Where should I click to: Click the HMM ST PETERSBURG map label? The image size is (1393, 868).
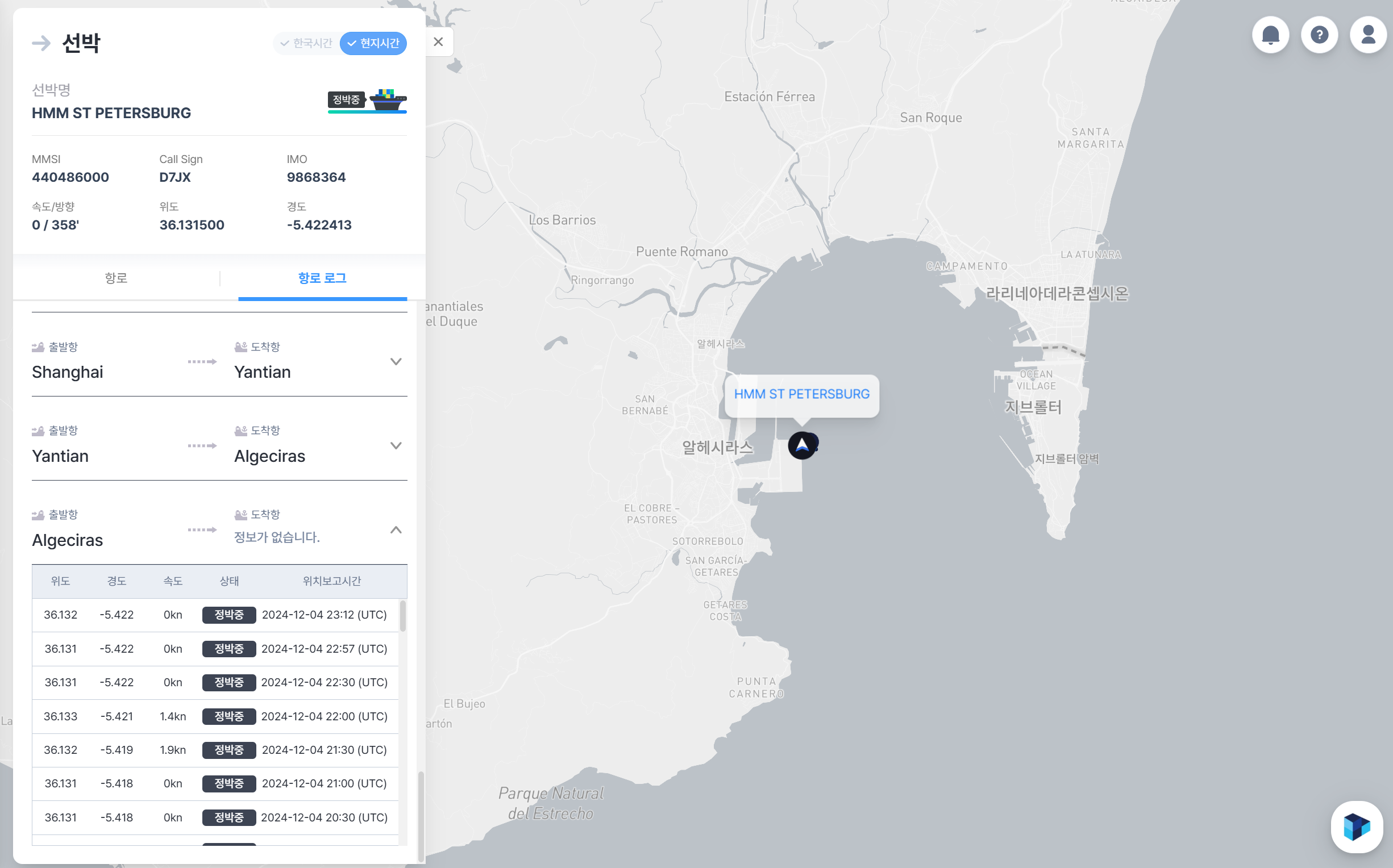click(801, 394)
